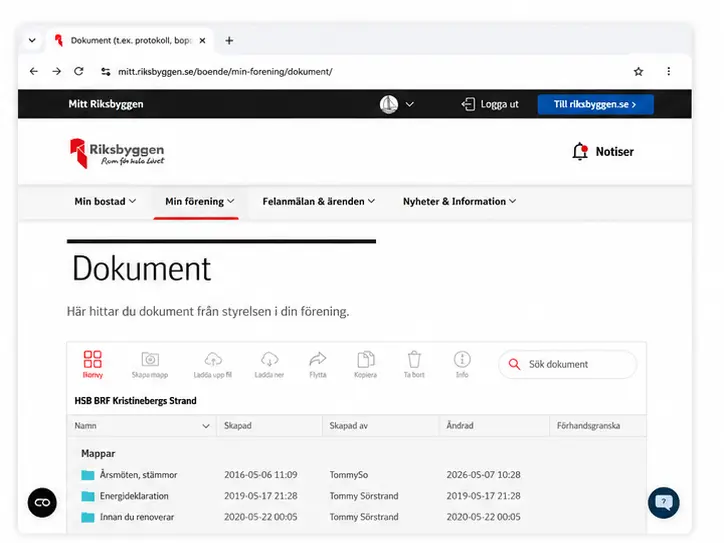724x543 pixels.
Task: Click the Energideklaration folder icon
Action: (88, 496)
